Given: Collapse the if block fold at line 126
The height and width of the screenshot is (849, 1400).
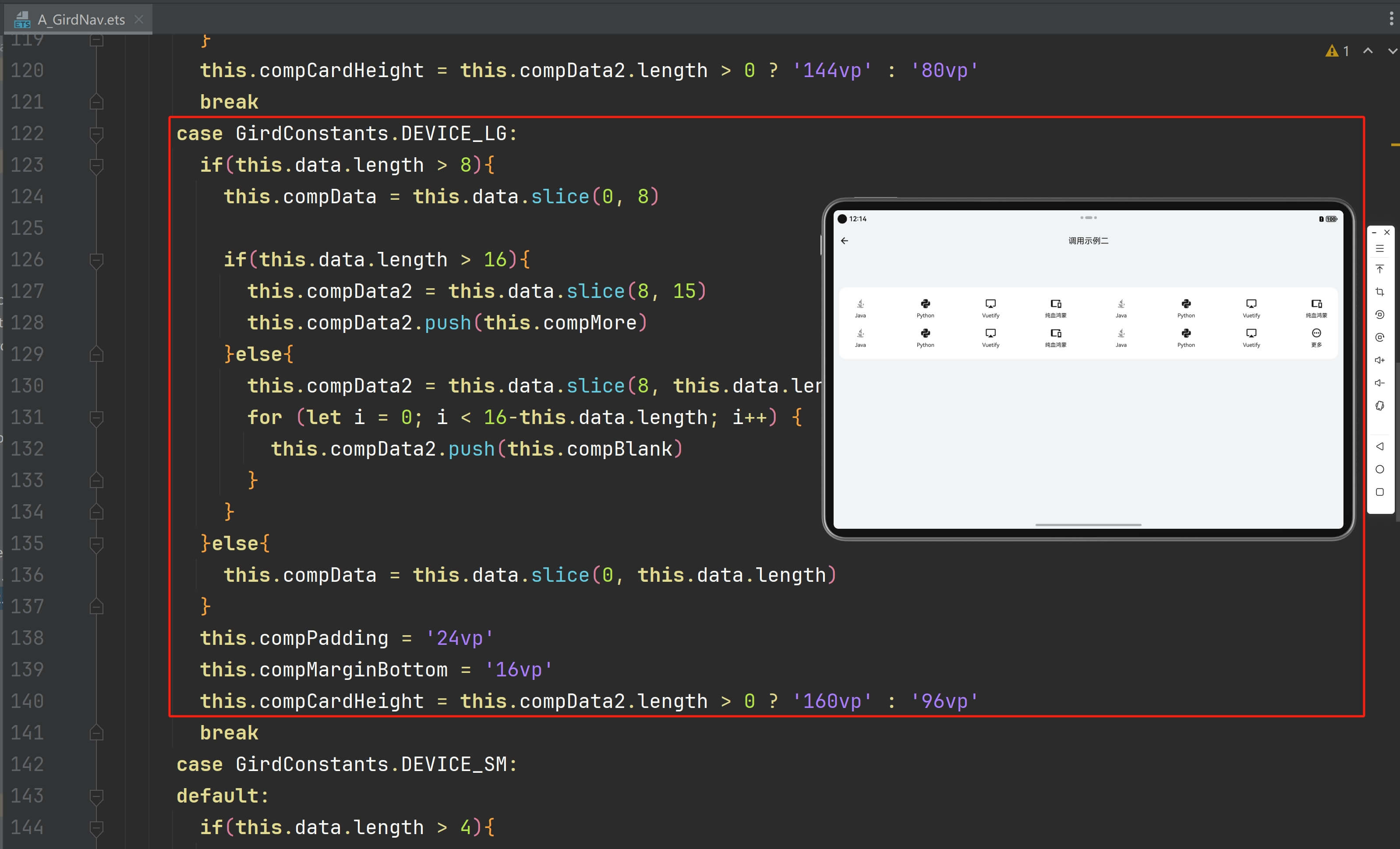Looking at the screenshot, I should [97, 260].
